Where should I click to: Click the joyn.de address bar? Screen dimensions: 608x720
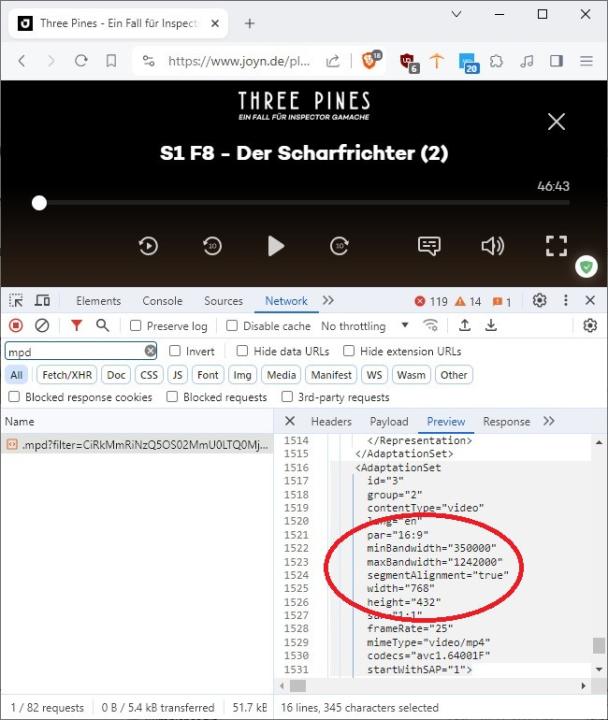[x=239, y=61]
